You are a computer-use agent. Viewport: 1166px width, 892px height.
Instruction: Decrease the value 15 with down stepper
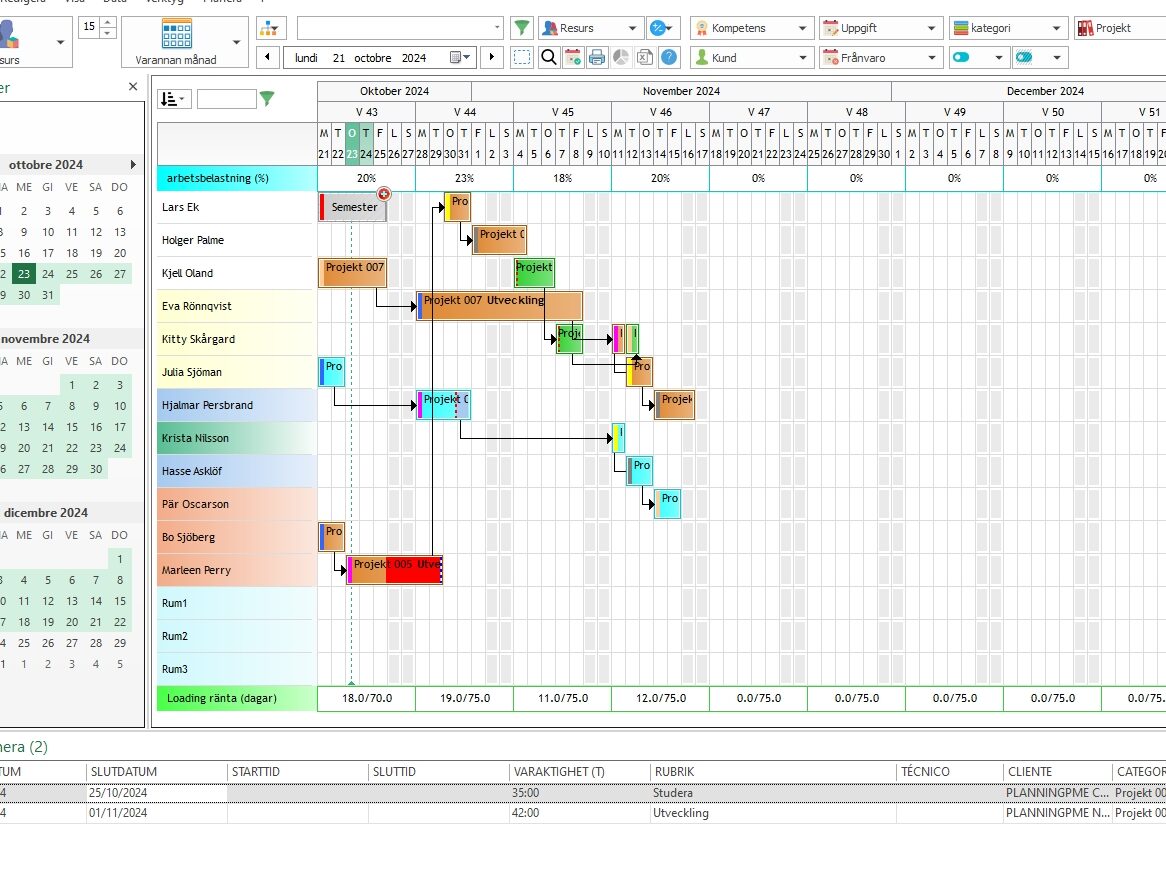(108, 33)
